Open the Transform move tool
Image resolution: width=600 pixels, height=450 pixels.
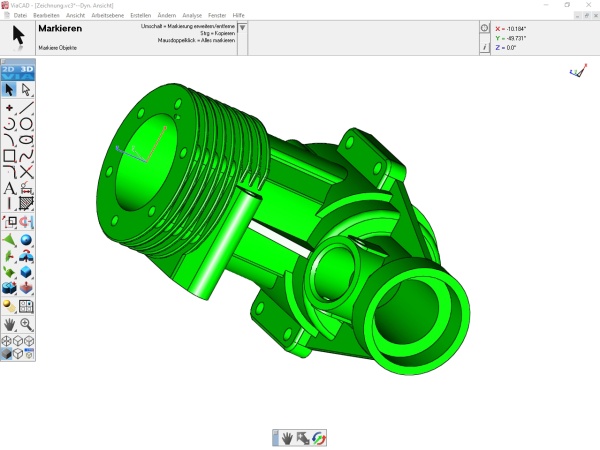click(9, 222)
